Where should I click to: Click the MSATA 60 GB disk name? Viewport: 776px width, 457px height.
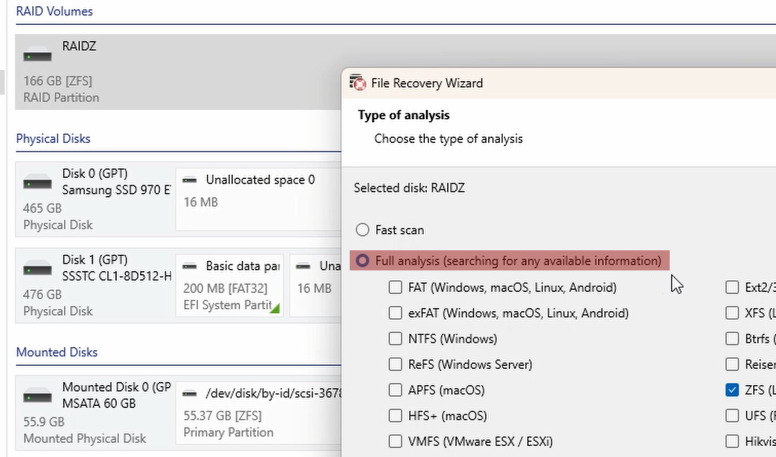98,404
